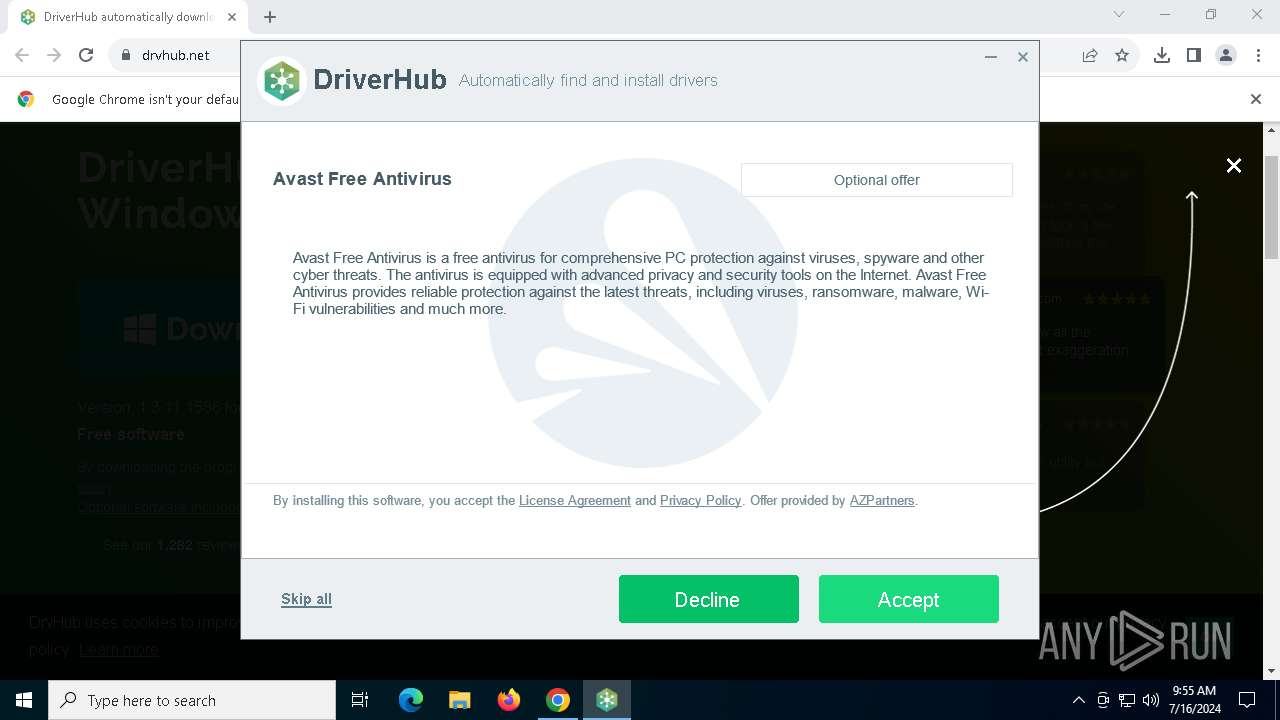The height and width of the screenshot is (720, 1280).
Task: Open Chrome three-dot menu
Action: tap(1258, 55)
